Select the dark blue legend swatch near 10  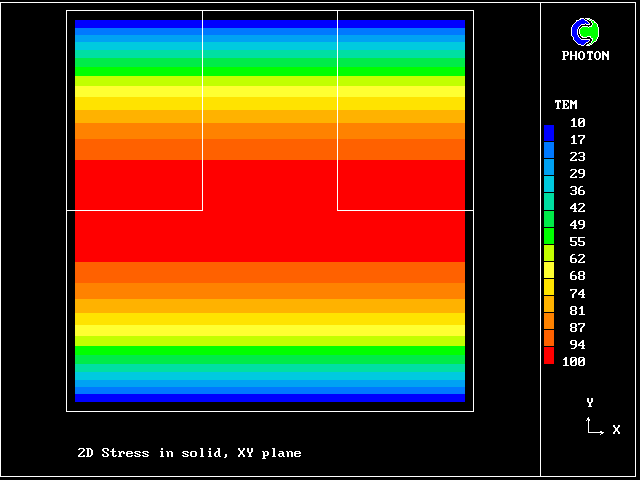coord(548,131)
